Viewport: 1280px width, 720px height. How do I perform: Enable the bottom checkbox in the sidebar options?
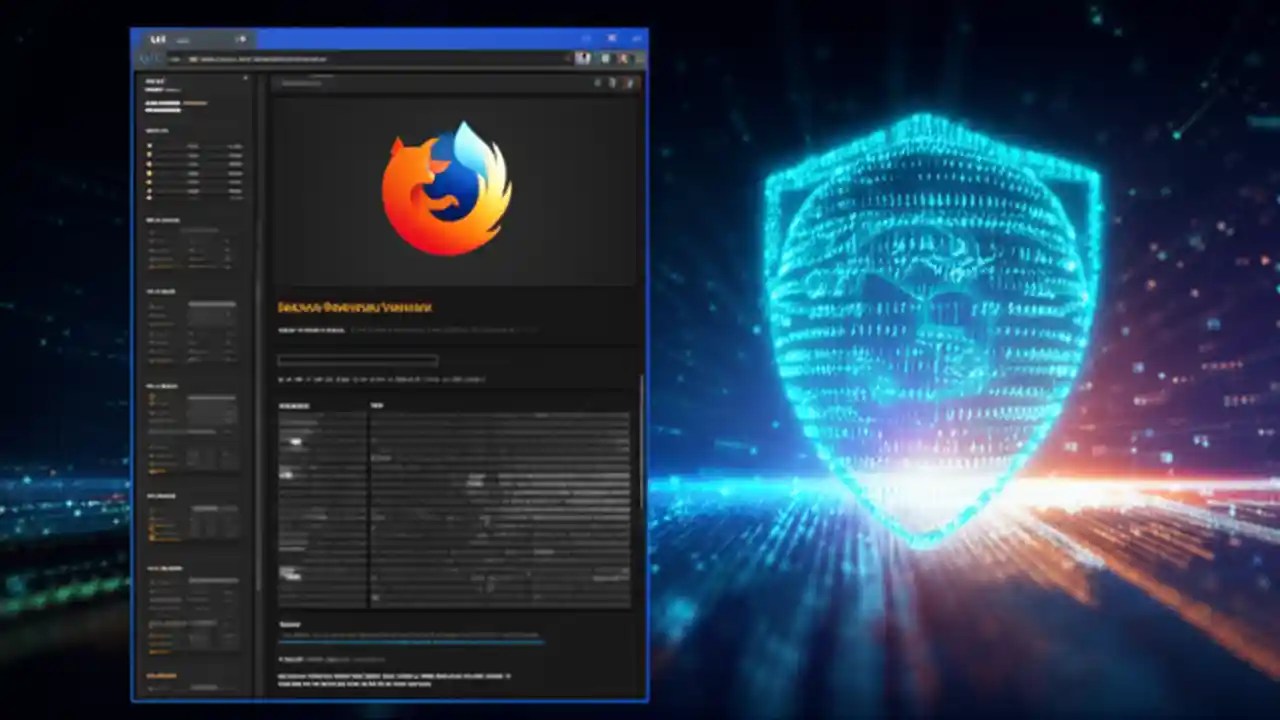coord(148,198)
